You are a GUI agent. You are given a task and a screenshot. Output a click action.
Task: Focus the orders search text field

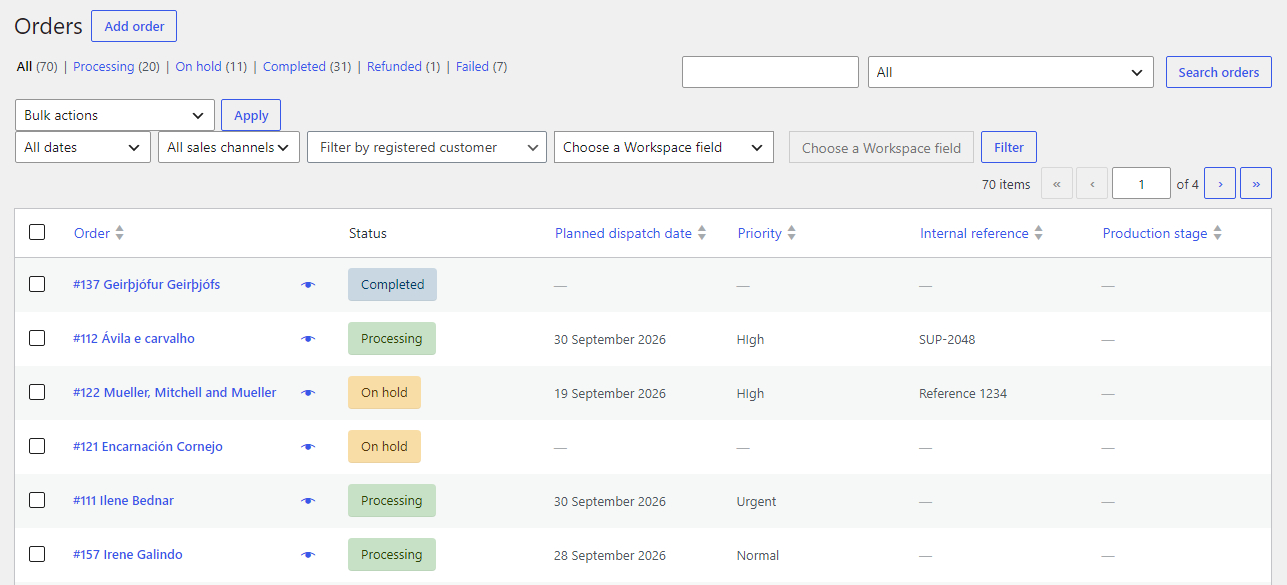pyautogui.click(x=770, y=72)
